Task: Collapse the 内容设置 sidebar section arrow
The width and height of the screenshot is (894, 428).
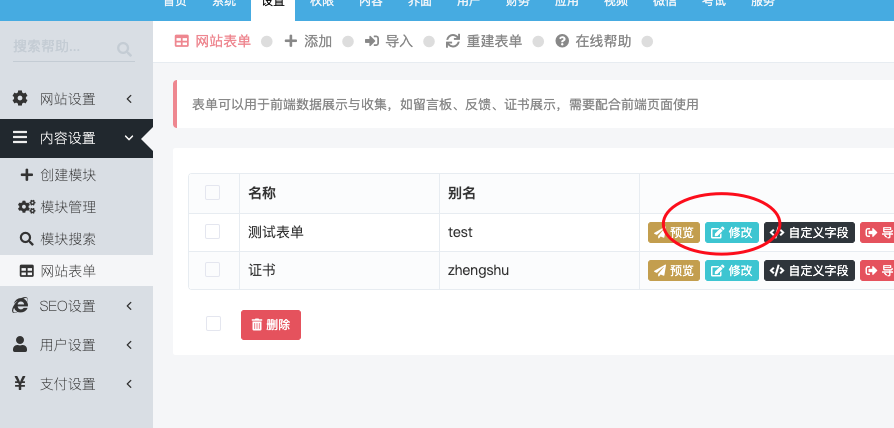Action: pos(129,138)
